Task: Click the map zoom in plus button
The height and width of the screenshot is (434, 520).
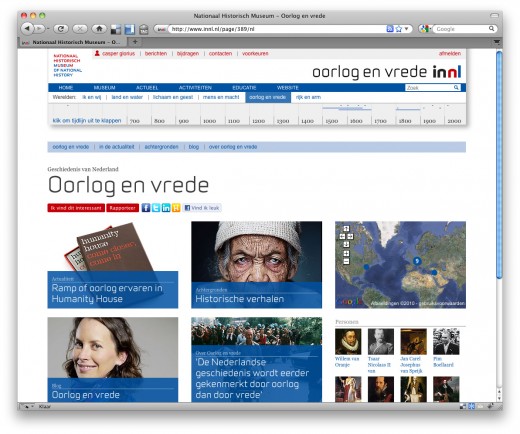Action: pos(346,254)
